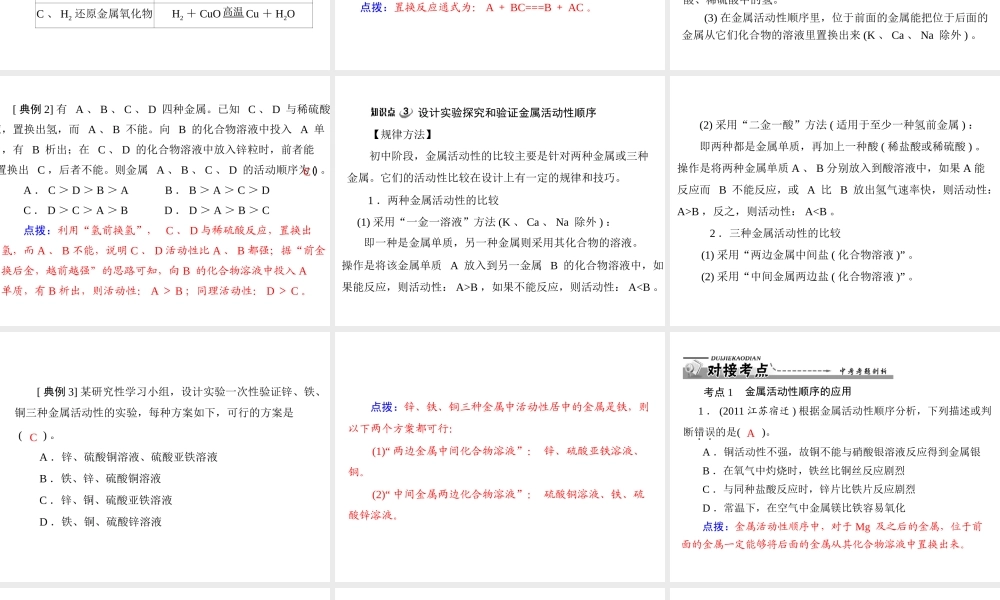Open the slide with the 置换反应通式 hint
Screen dimensions: 1000x600
(499, 34)
